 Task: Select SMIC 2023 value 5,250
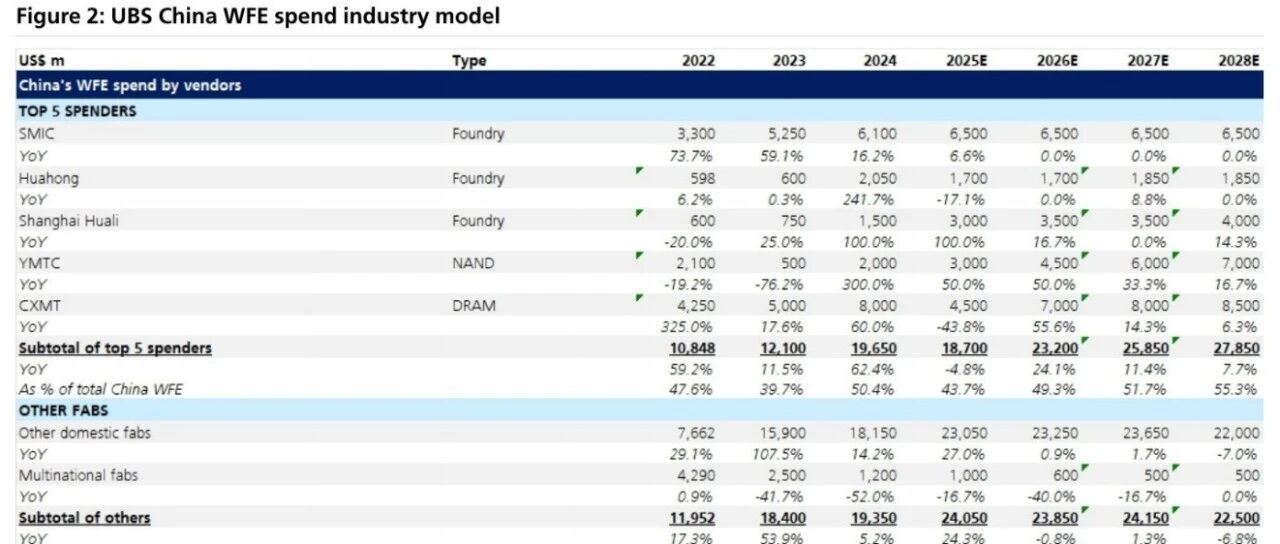786,133
